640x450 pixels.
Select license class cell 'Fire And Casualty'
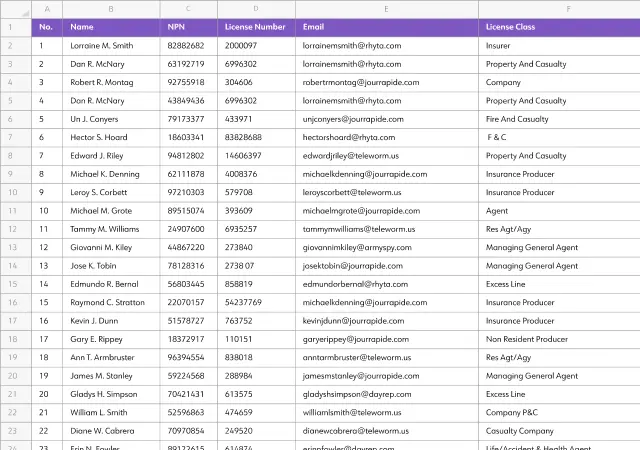[x=559, y=119]
